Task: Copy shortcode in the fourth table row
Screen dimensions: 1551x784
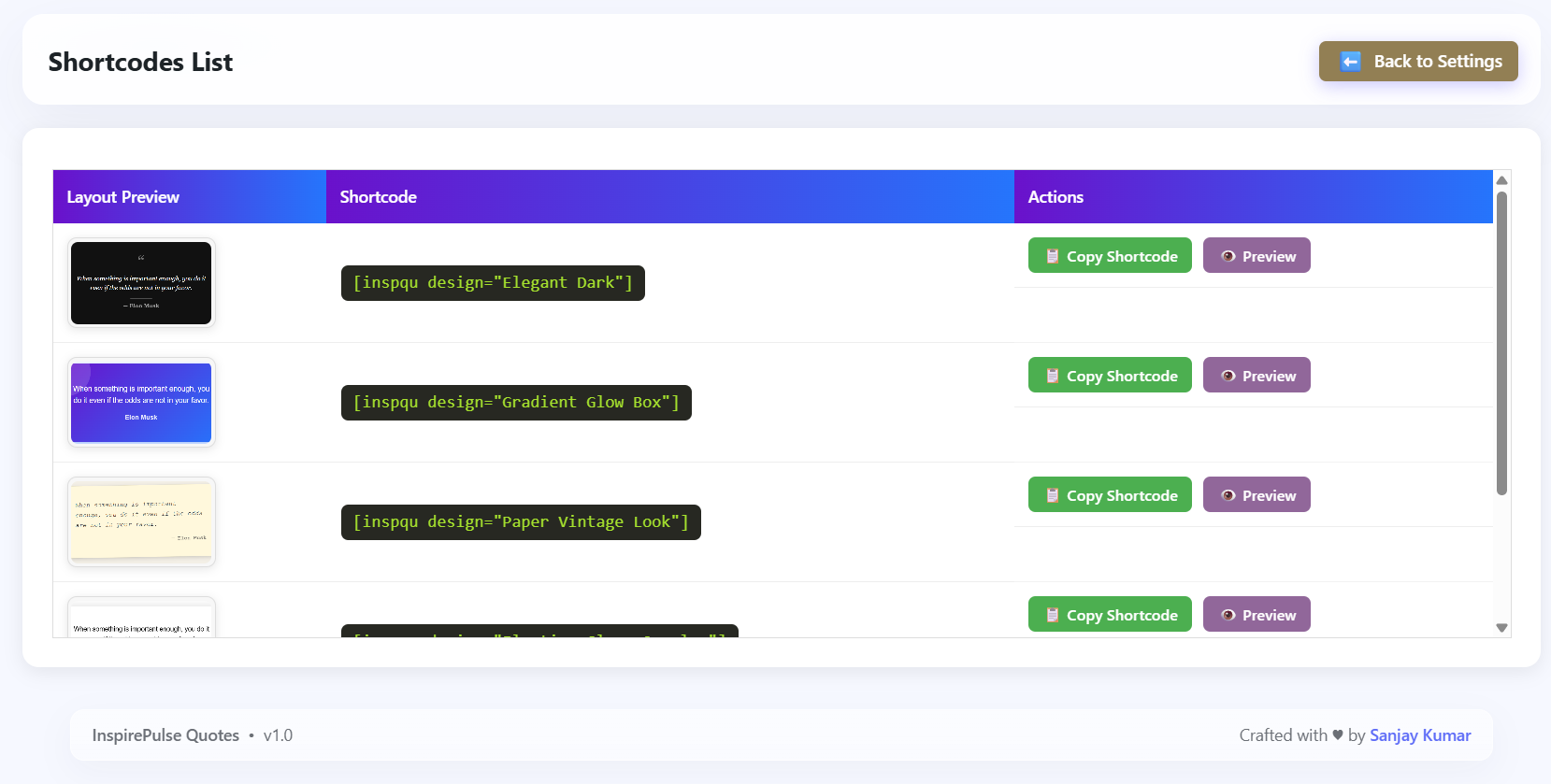Action: pos(1110,615)
